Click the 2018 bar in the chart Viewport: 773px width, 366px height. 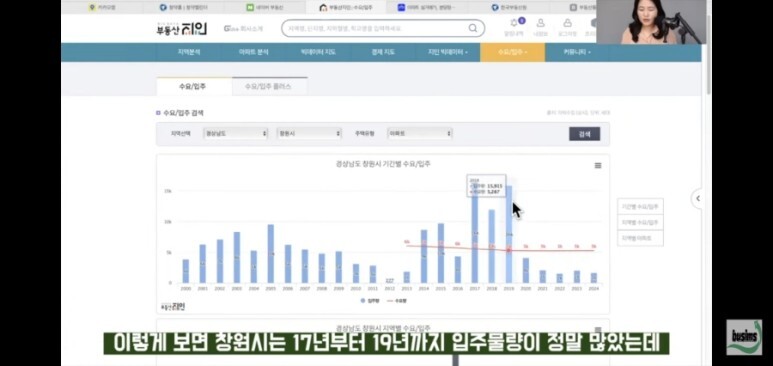pyautogui.click(x=492, y=246)
